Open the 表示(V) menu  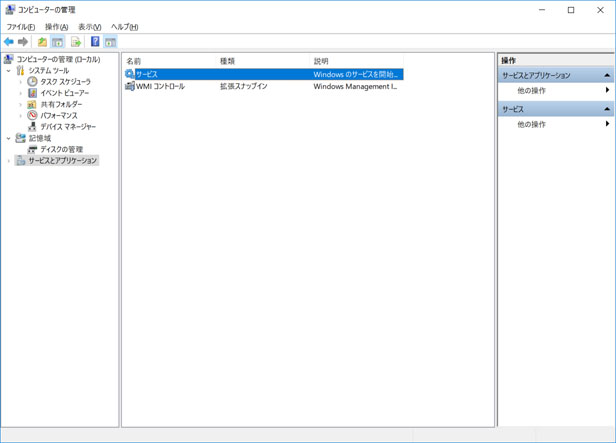click(90, 27)
